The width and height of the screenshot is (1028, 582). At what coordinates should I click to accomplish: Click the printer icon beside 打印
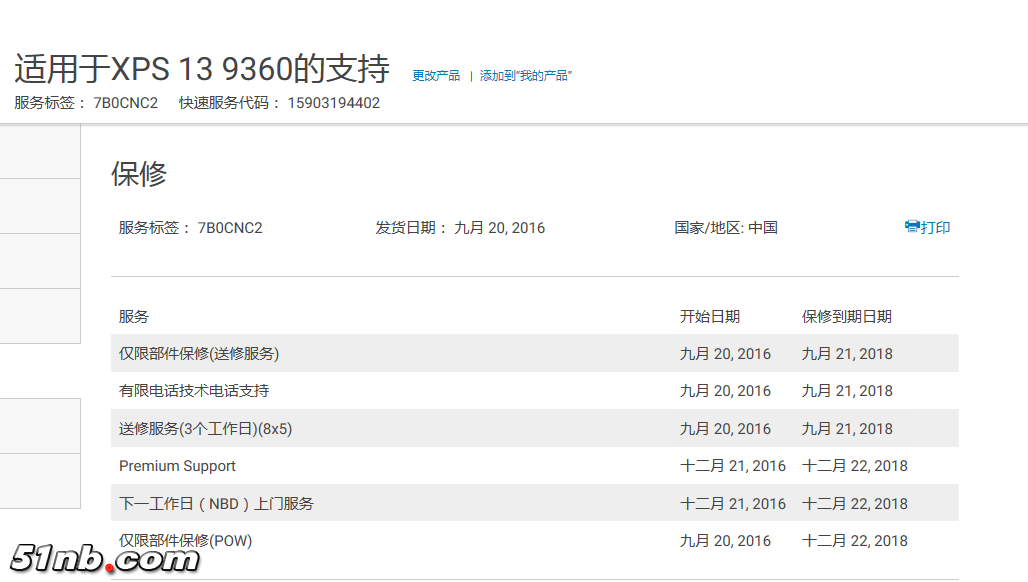tap(912, 227)
